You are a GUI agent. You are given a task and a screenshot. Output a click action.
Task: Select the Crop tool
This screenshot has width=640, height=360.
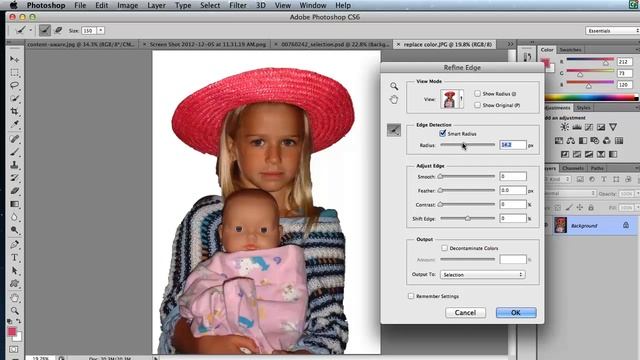coord(14,111)
